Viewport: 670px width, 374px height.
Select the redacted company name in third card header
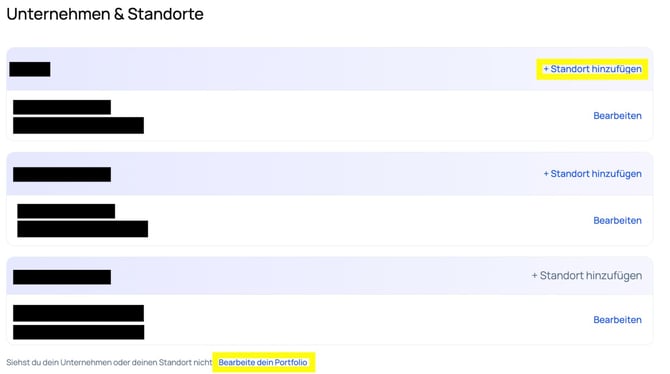pos(62,277)
